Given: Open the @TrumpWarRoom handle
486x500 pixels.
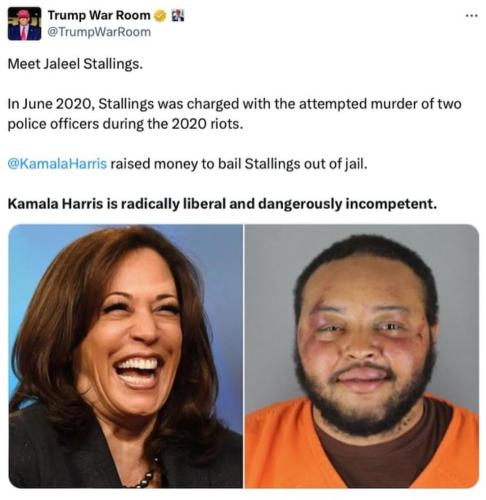Looking at the screenshot, I should [99, 32].
